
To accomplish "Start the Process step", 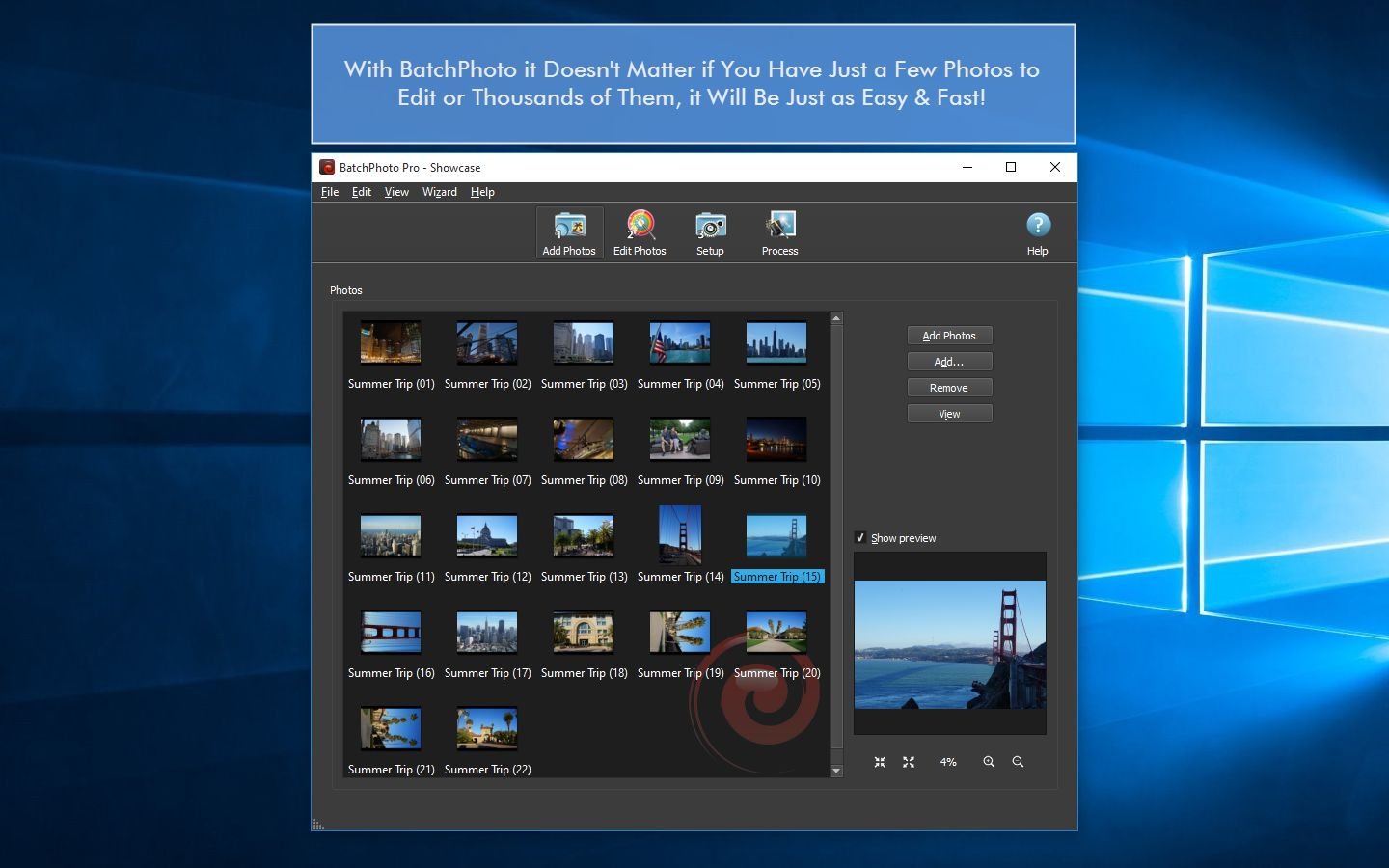I will [779, 232].
